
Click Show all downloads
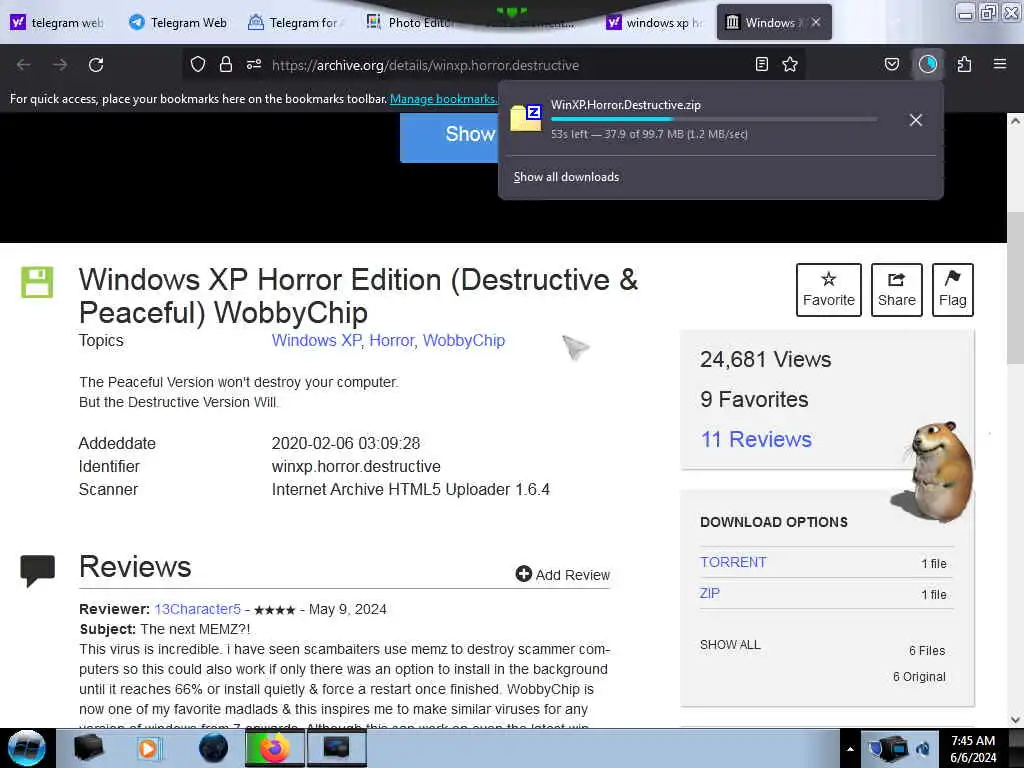click(x=566, y=177)
